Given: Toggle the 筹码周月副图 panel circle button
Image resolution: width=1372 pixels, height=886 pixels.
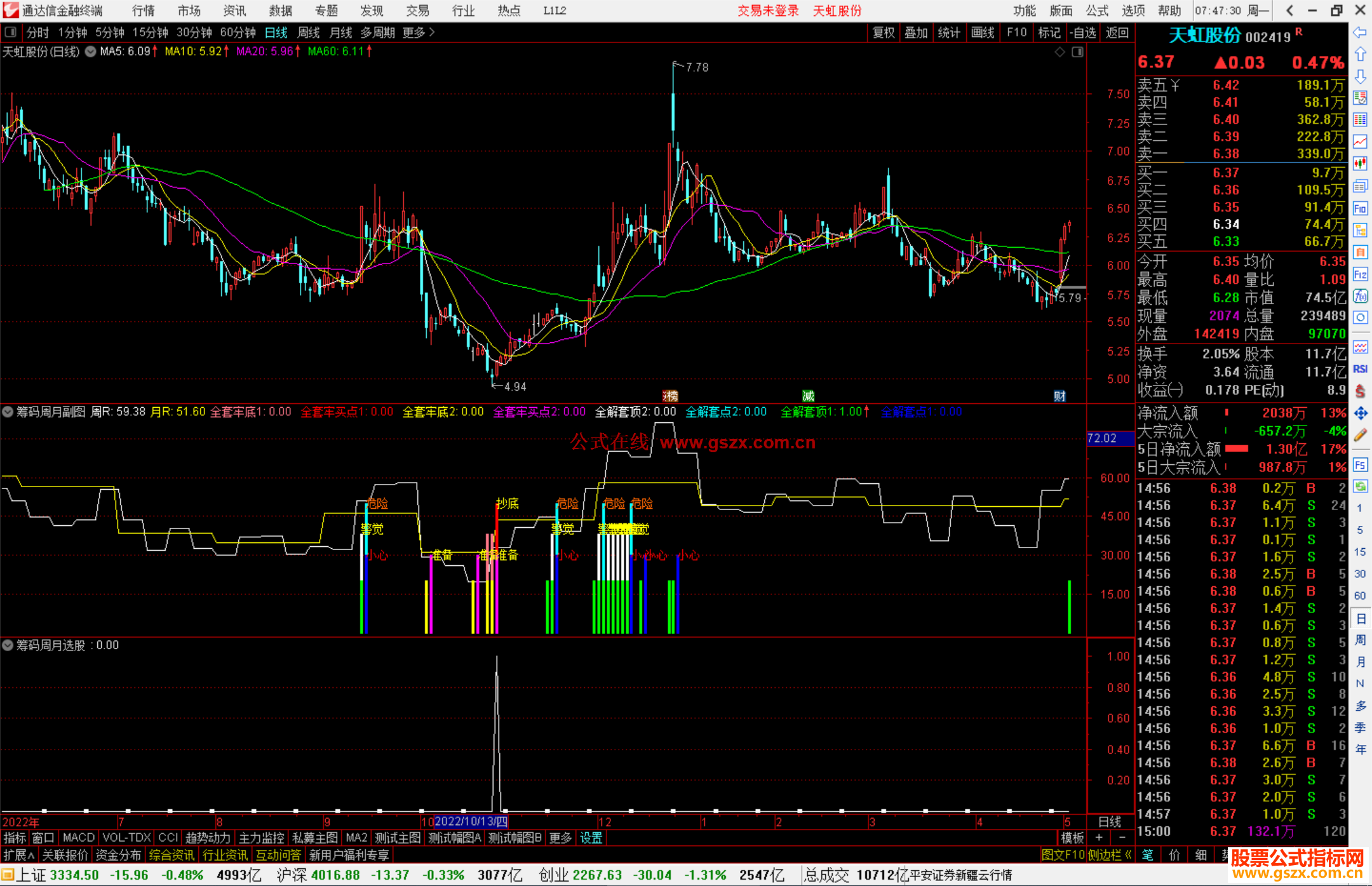Looking at the screenshot, I should pos(8,412).
